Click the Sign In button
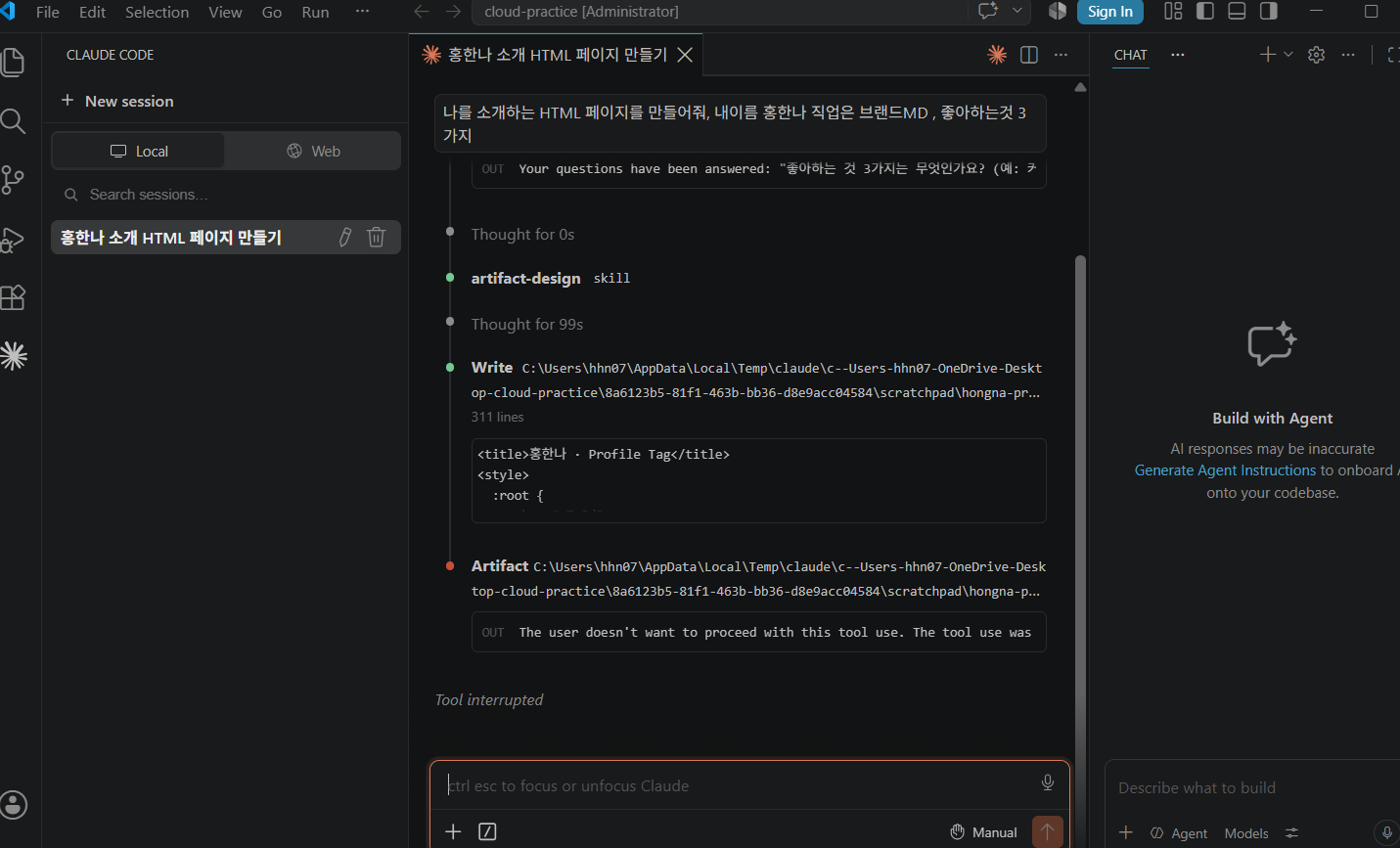Image resolution: width=1400 pixels, height=848 pixels. (x=1110, y=12)
